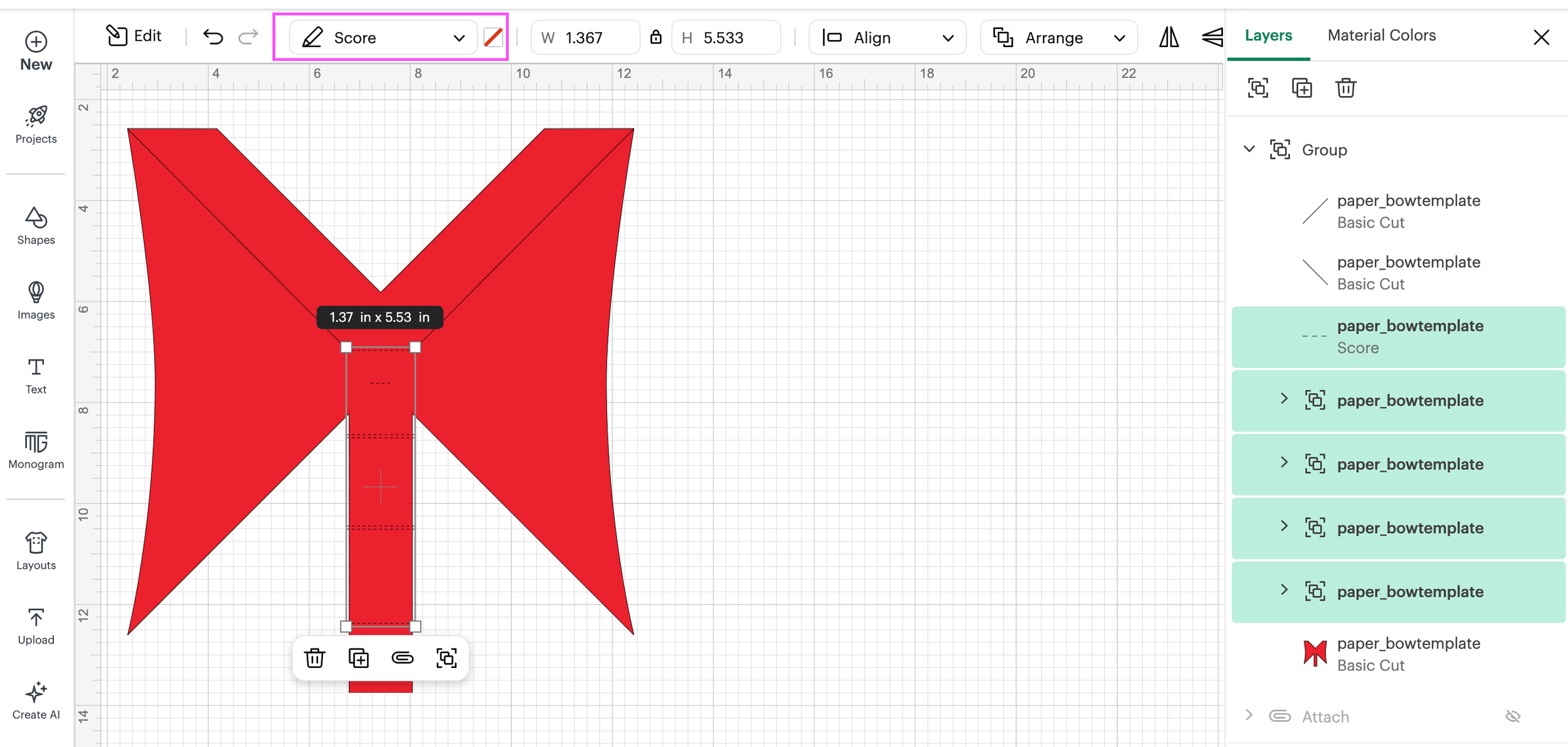The width and height of the screenshot is (1568, 747).
Task: Click the Group icon at Layers panel top
Action: click(x=1258, y=88)
